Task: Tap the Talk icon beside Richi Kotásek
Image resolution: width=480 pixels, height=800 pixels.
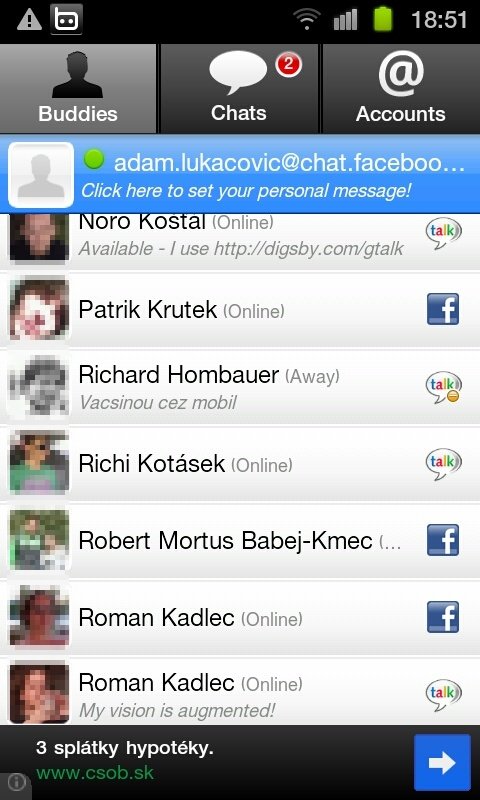Action: click(443, 464)
